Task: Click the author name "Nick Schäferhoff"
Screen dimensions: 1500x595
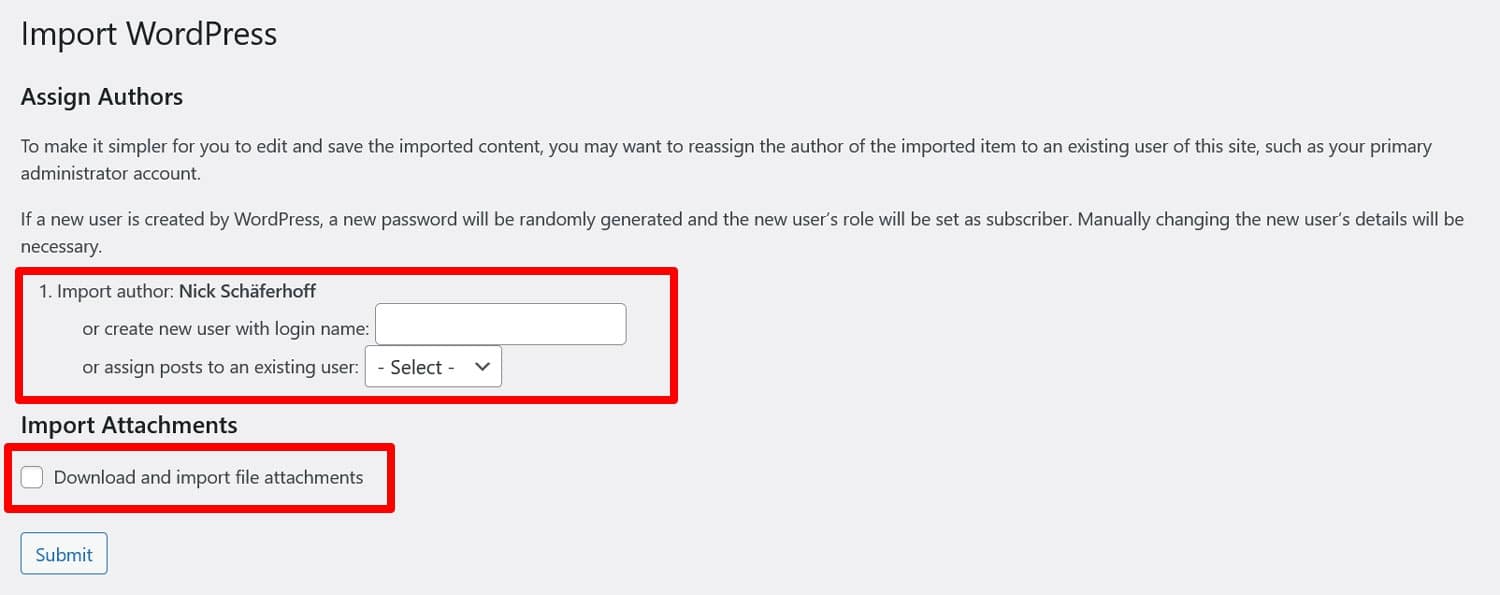Action: click(247, 292)
